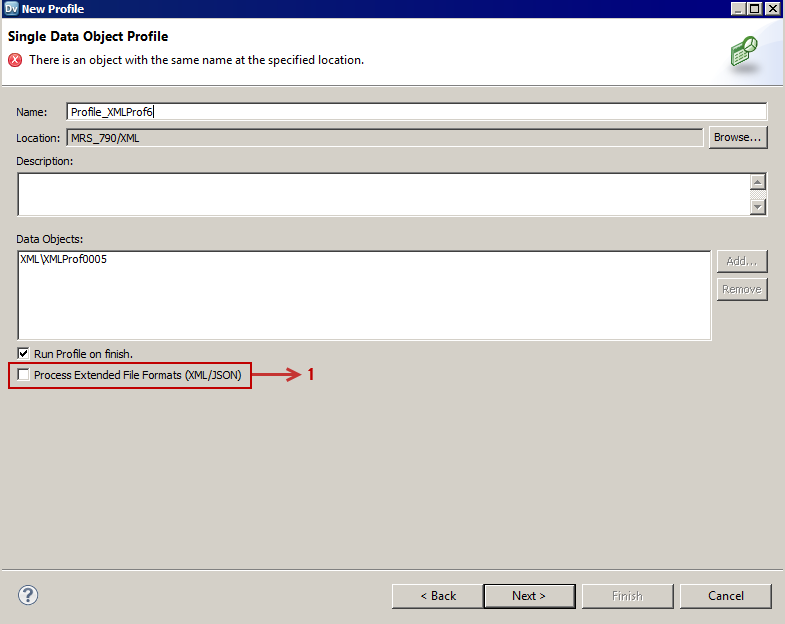This screenshot has height=624, width=785.
Task: Enable Process Extended File Formats (XML/JSON)
Action: point(23,375)
